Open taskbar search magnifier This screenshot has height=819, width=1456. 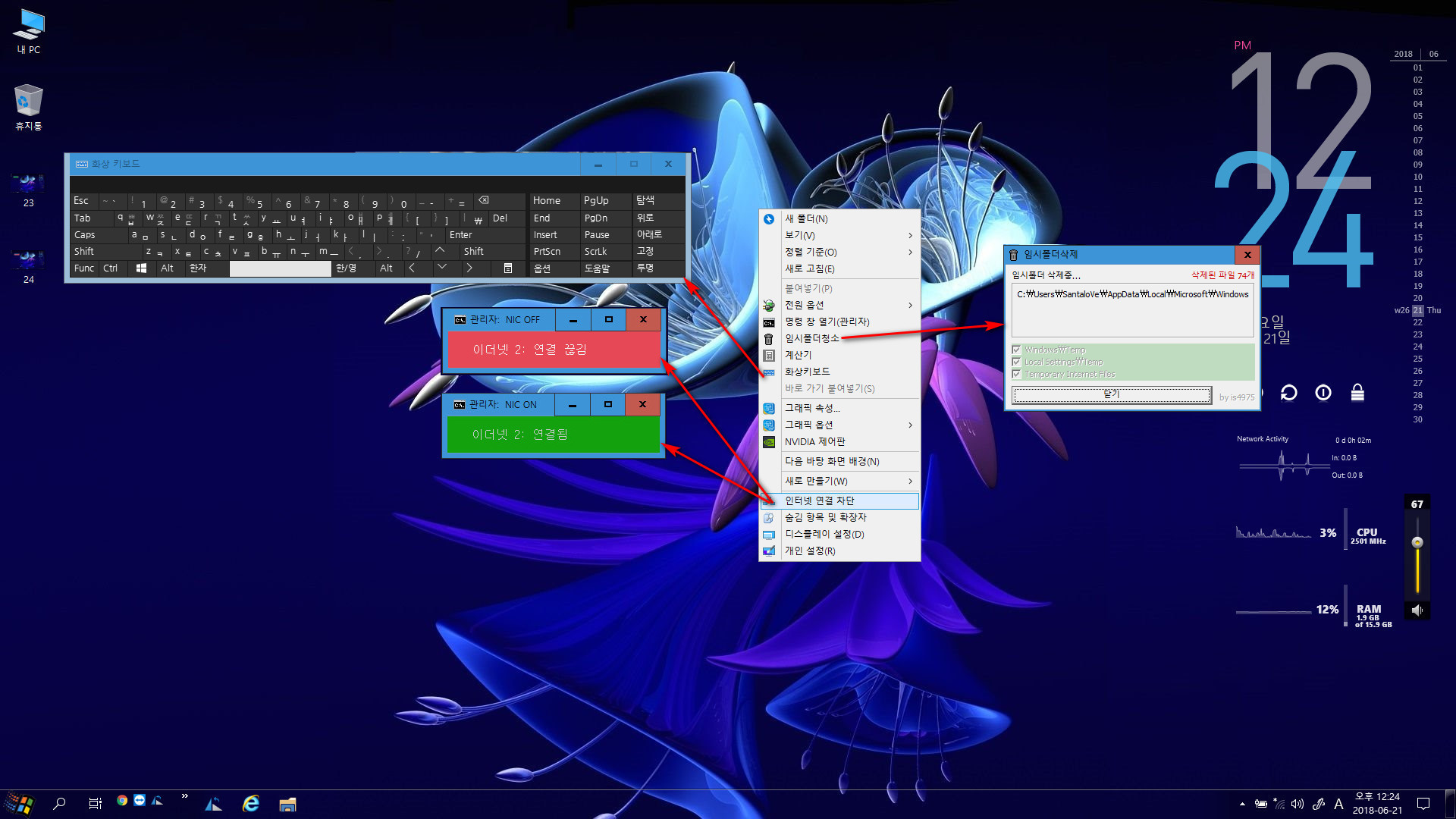click(59, 804)
